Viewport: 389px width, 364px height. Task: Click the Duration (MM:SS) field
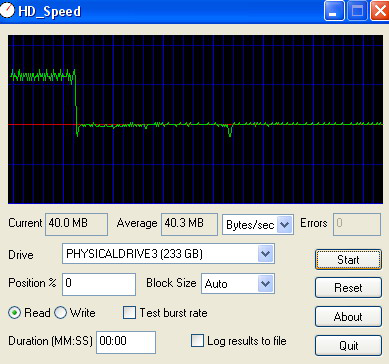pyautogui.click(x=126, y=342)
